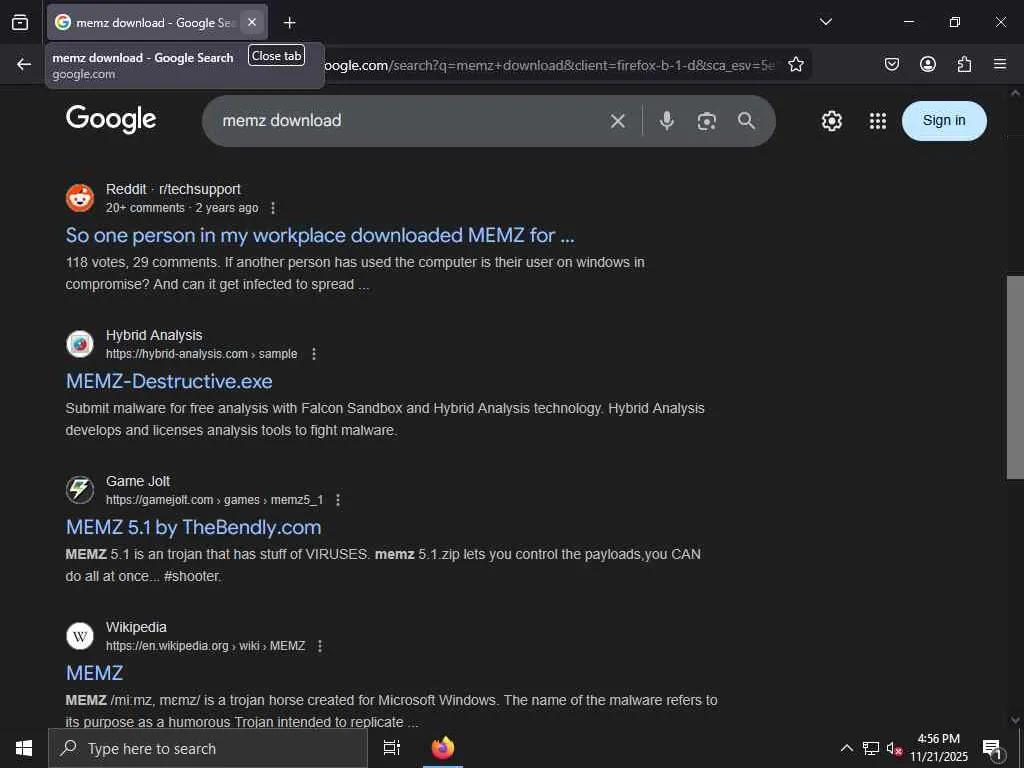Click the Close tab tooltip button
1024x768 pixels.
(276, 56)
